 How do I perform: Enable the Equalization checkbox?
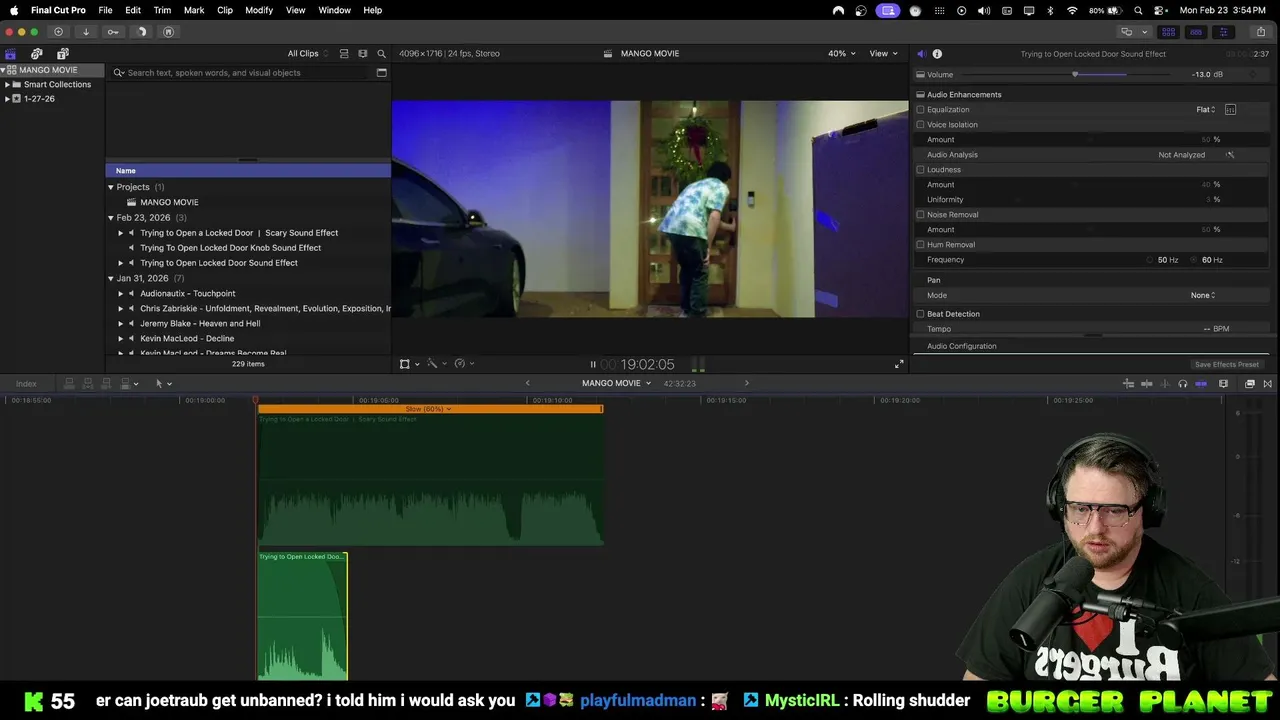(920, 110)
